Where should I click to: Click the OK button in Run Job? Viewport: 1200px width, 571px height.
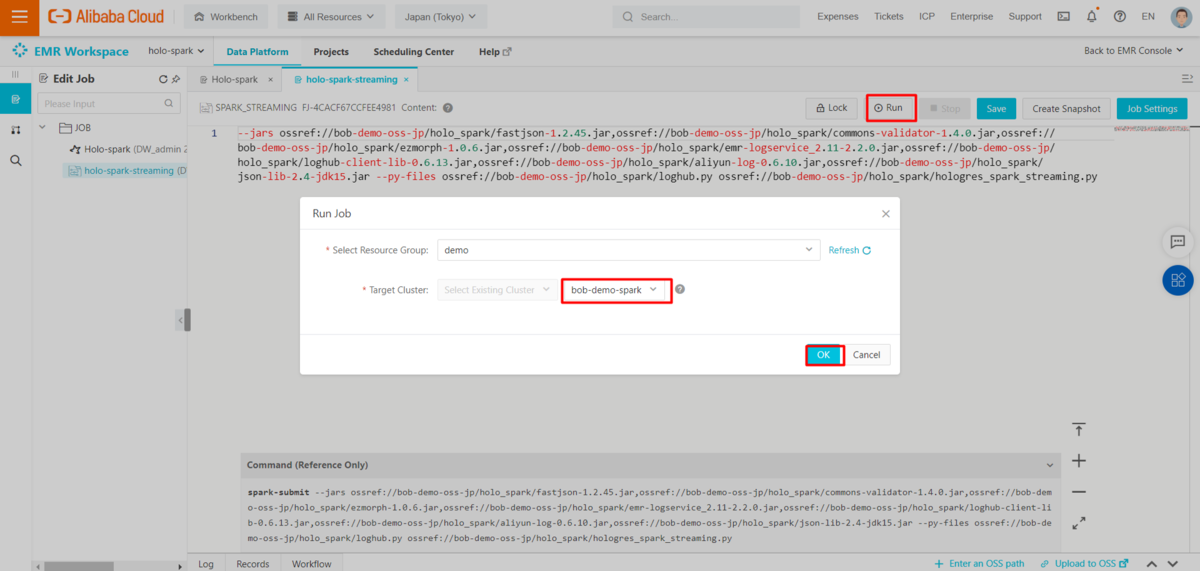coord(824,355)
